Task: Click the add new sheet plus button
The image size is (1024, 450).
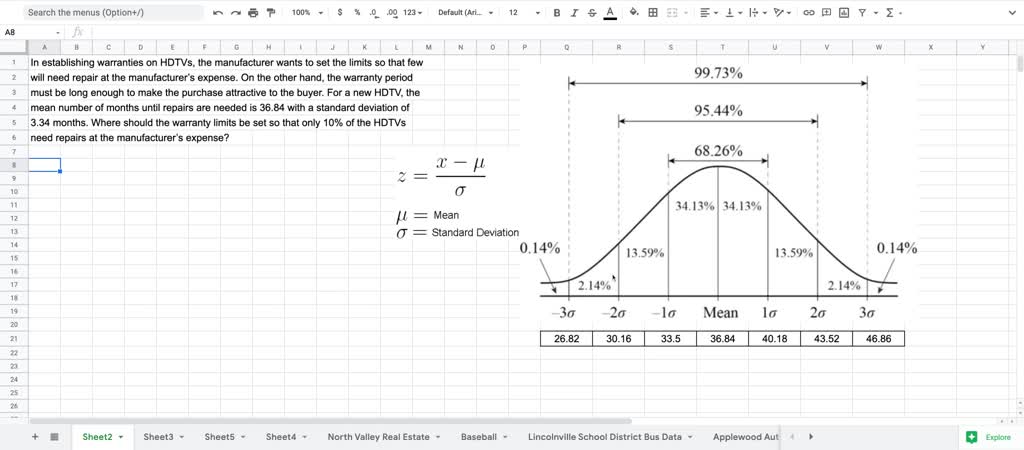Action: click(x=35, y=437)
